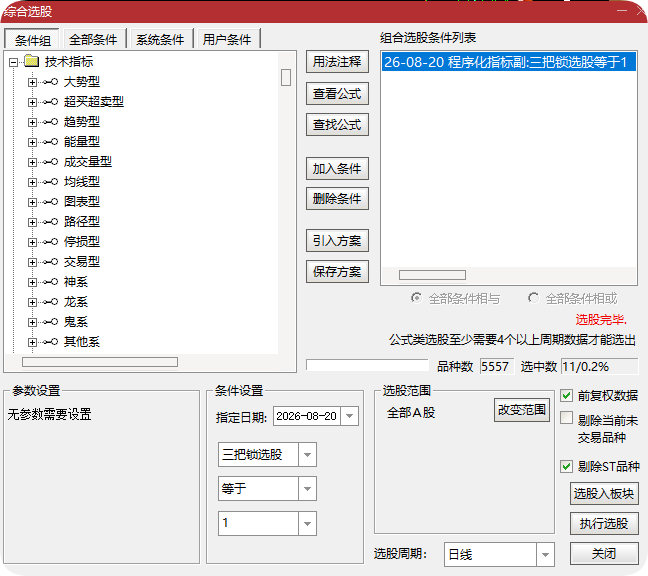Open the 指定日期 date dropdown

[350, 416]
